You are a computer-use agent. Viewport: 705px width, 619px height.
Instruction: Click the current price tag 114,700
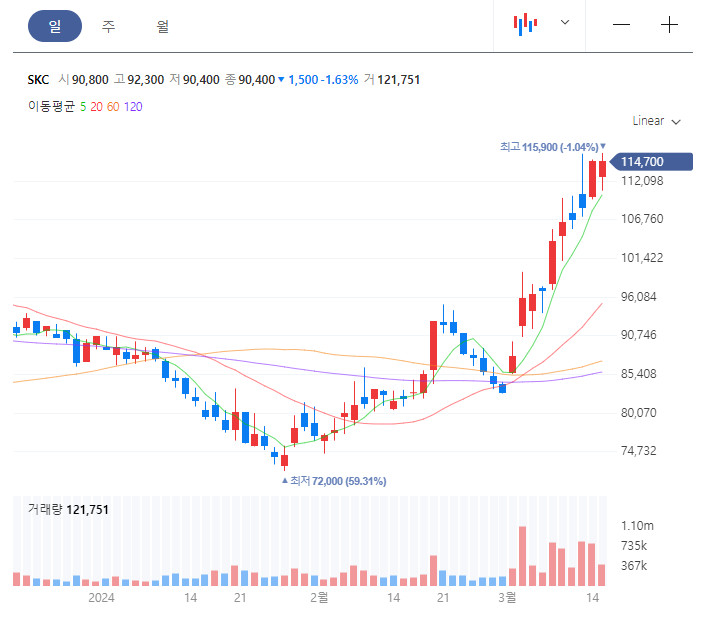coord(651,162)
